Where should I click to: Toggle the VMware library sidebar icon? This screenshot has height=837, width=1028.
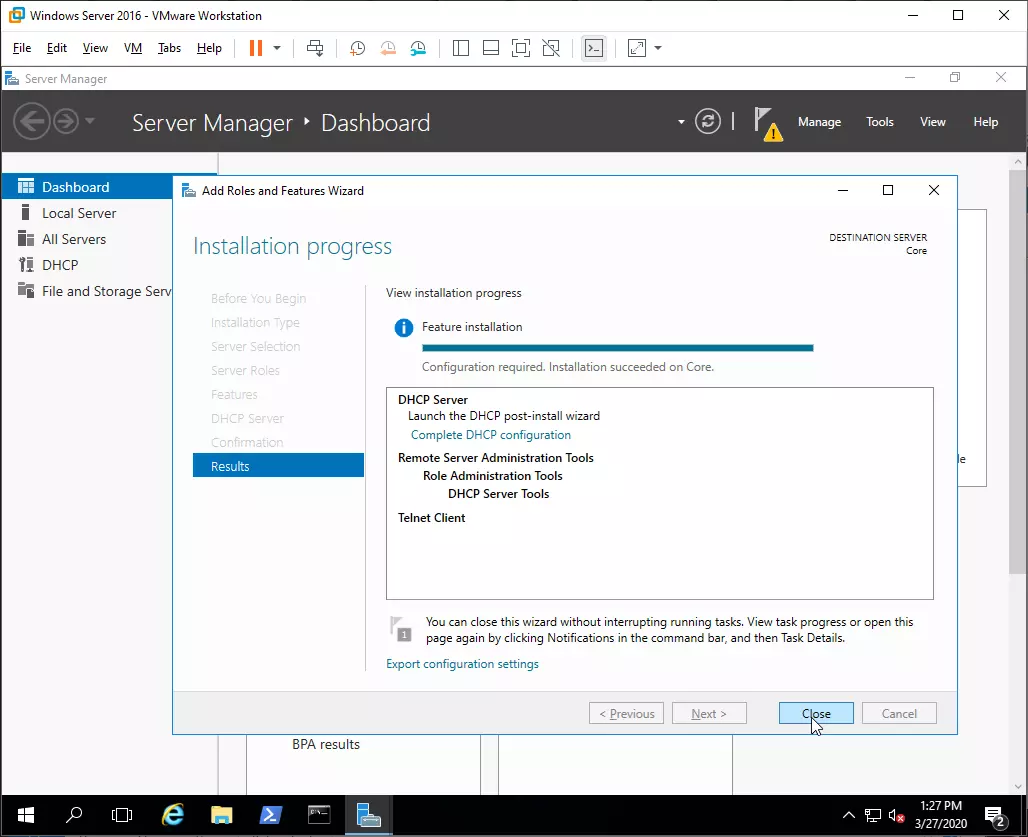[x=461, y=48]
